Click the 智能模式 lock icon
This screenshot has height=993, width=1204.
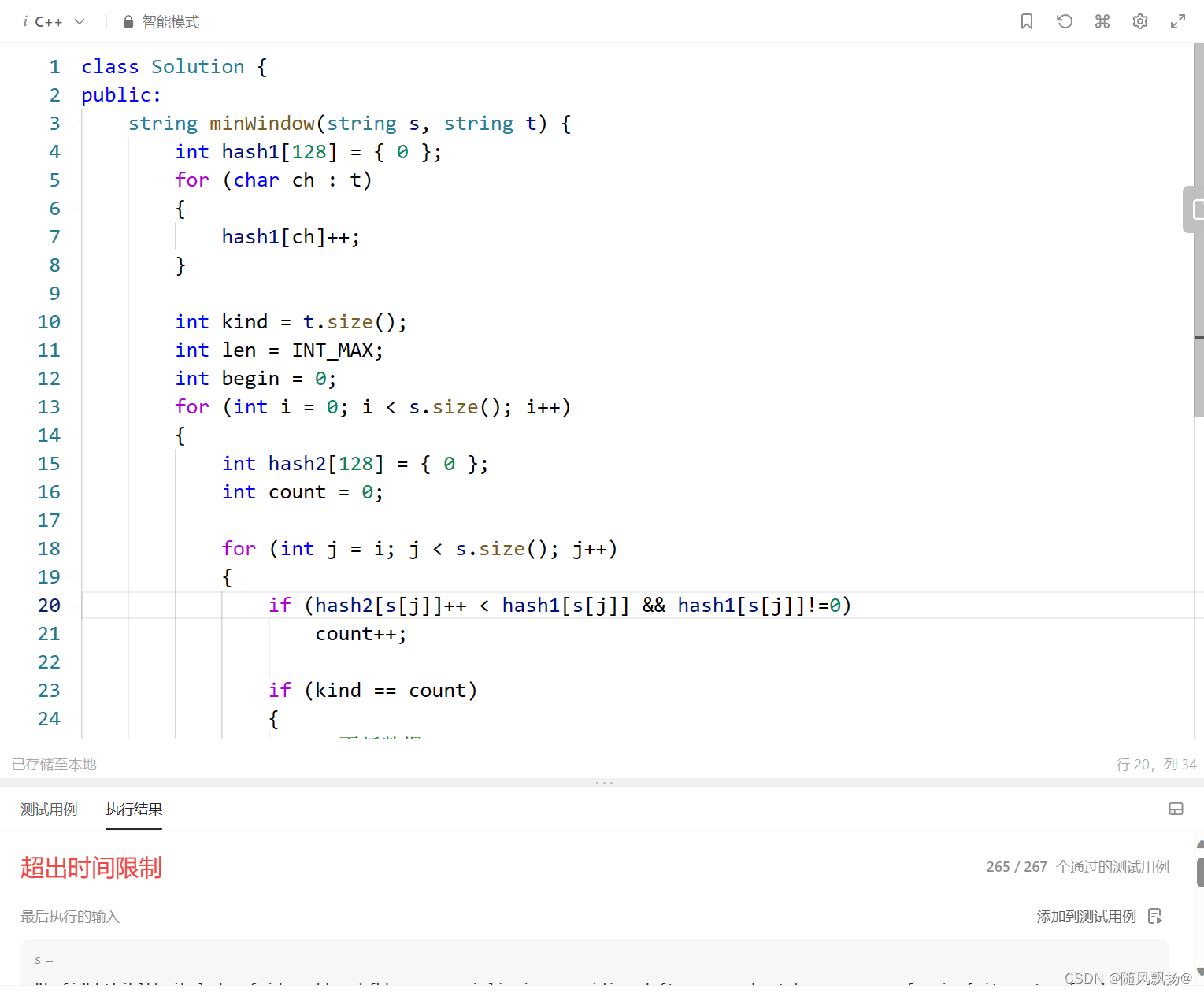click(128, 22)
